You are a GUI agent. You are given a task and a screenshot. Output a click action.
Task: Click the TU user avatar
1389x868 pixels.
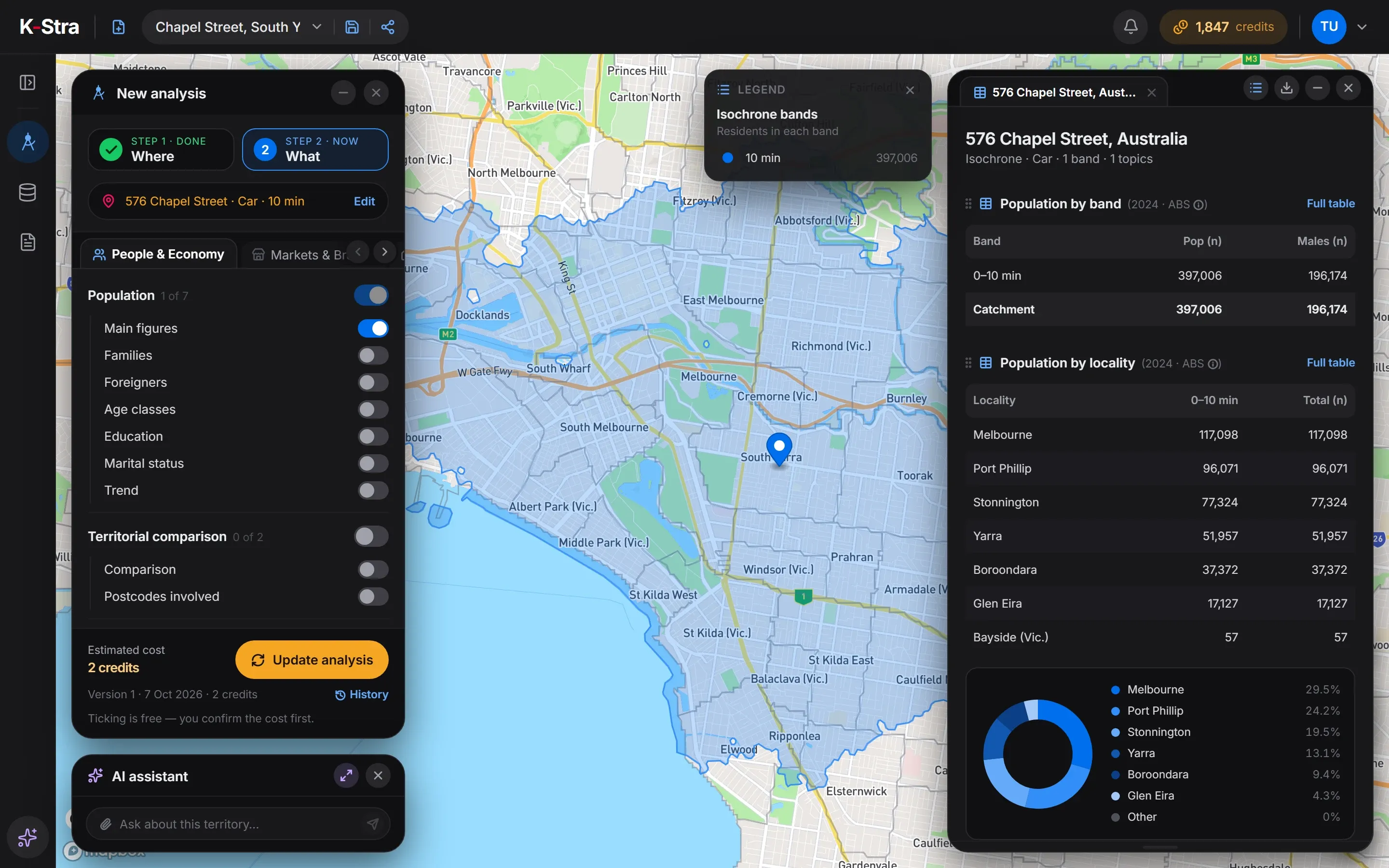point(1329,27)
